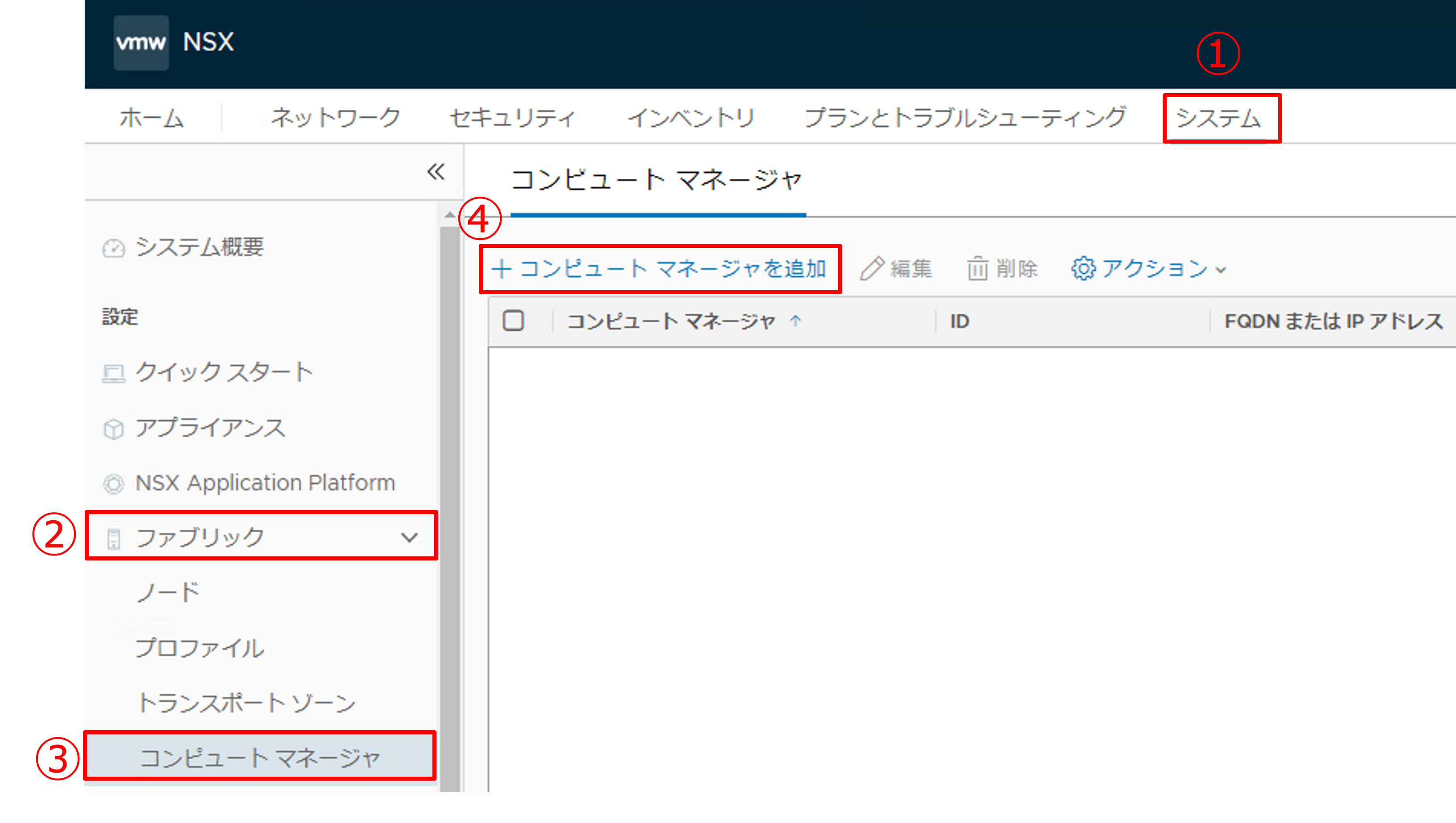The image size is (1456, 823).
Task: Click the 編集 pencil icon
Action: coord(871,268)
